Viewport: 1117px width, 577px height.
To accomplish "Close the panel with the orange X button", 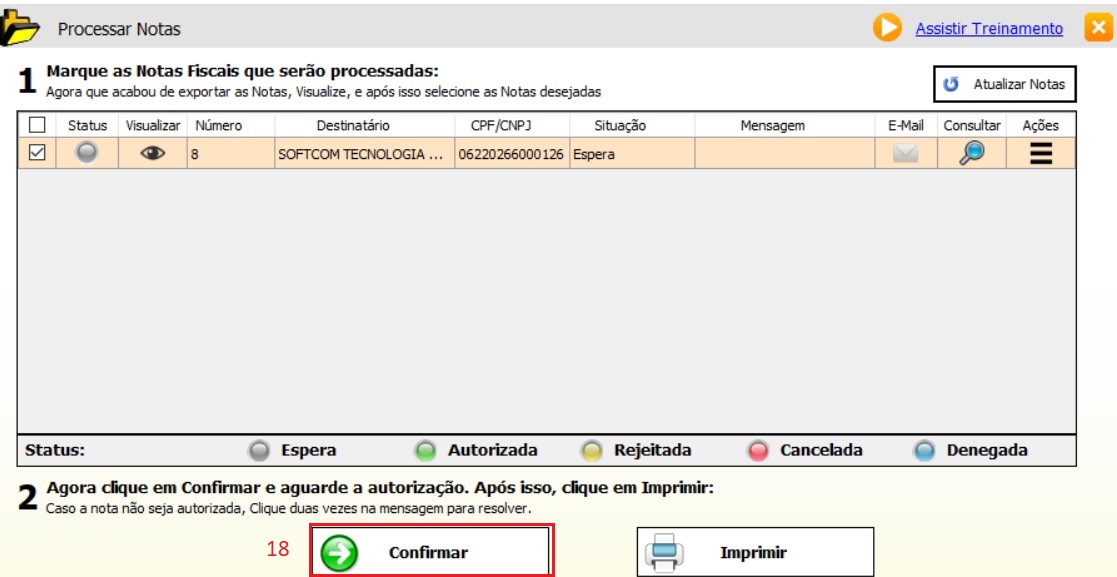I will tap(1097, 28).
